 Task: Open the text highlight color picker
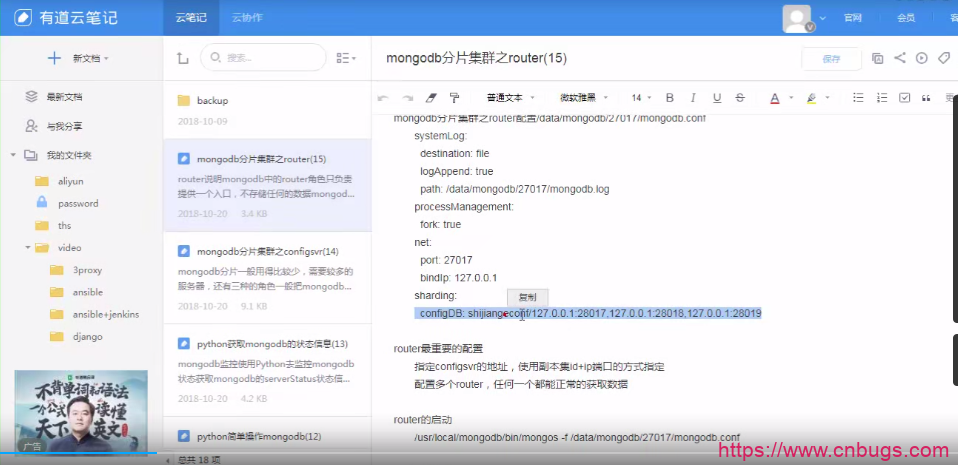tap(811, 98)
